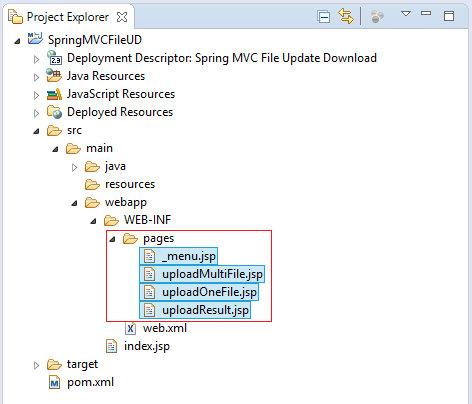The width and height of the screenshot is (472, 404).
Task: Toggle Link with Editor icon
Action: (346, 16)
